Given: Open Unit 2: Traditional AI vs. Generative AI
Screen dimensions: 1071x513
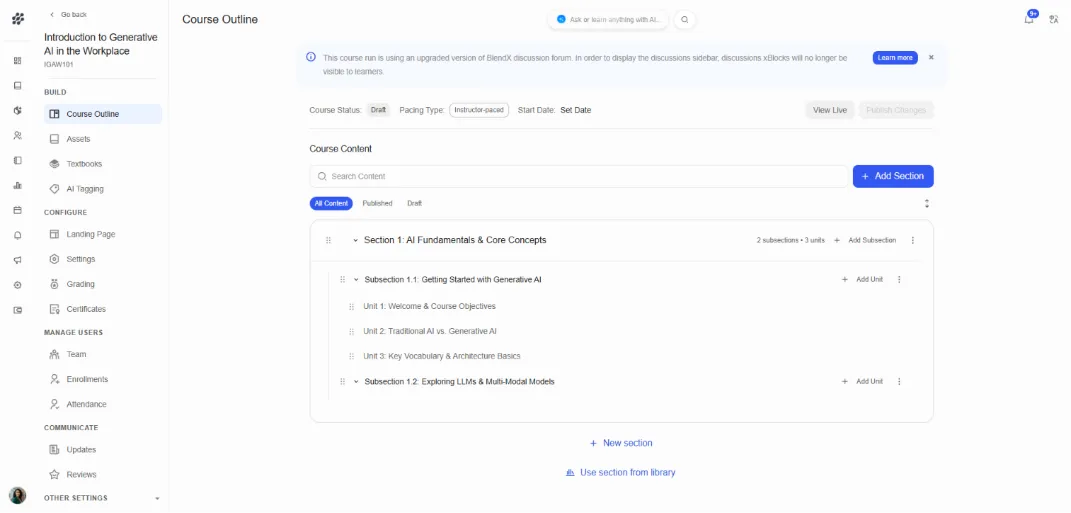Looking at the screenshot, I should [x=430, y=331].
